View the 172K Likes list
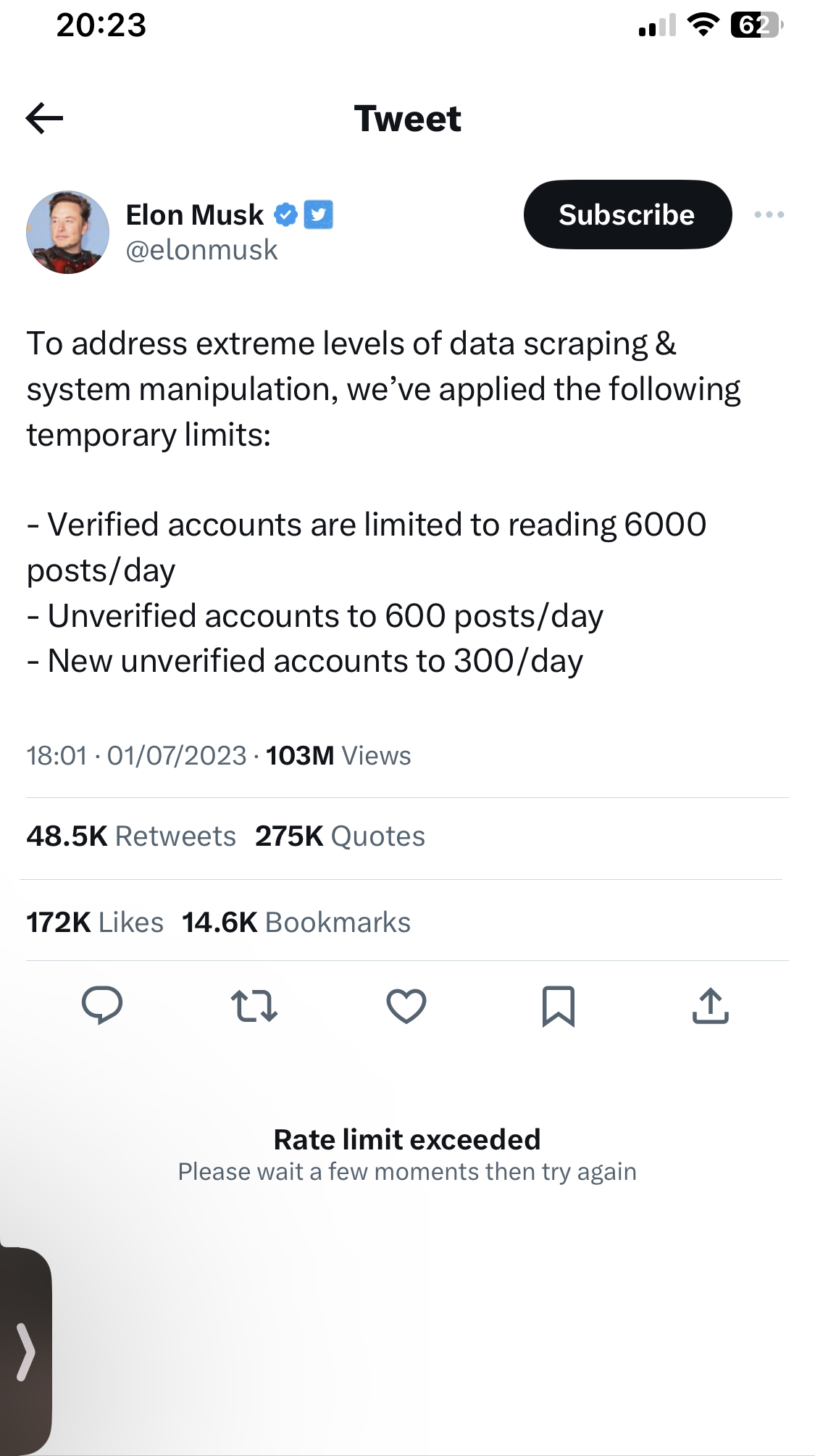 [95, 923]
